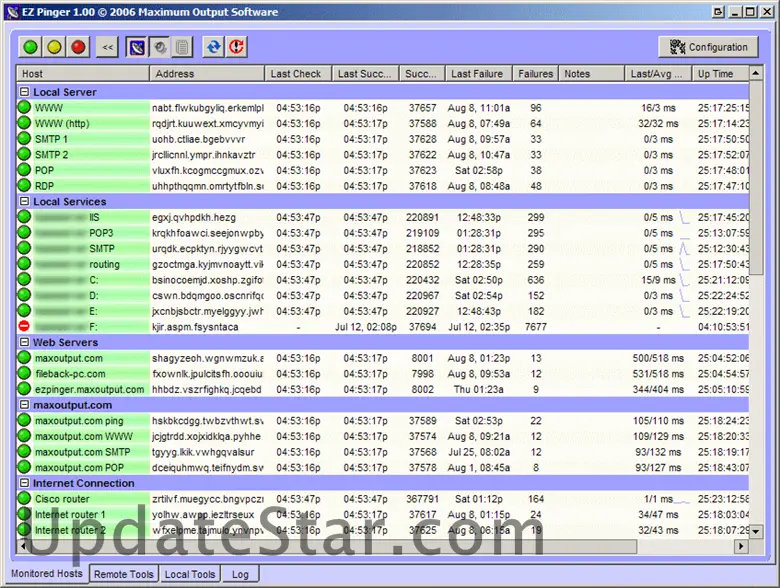
Task: Open the Log tab
Action: [240, 574]
